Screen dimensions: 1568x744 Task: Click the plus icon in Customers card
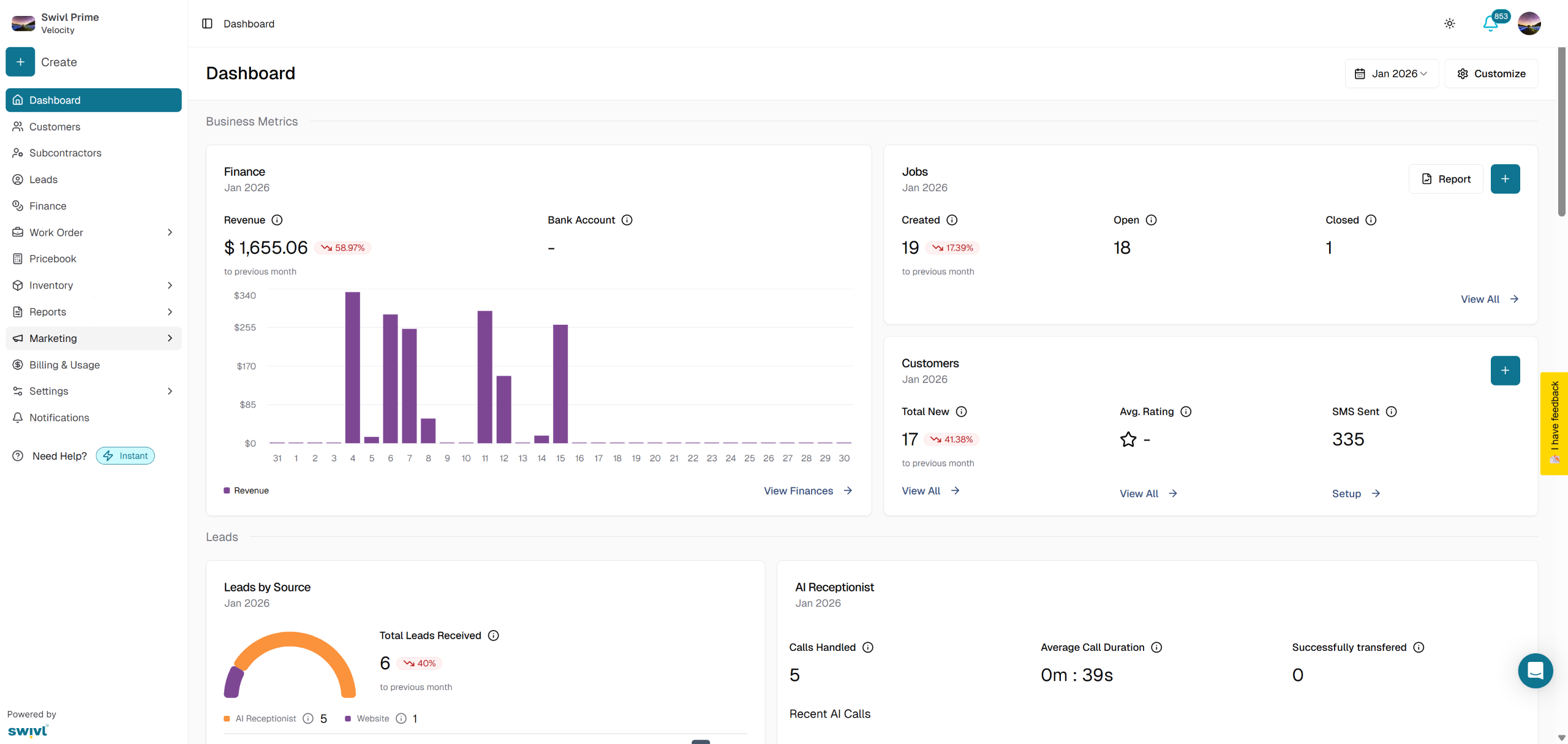(x=1505, y=370)
